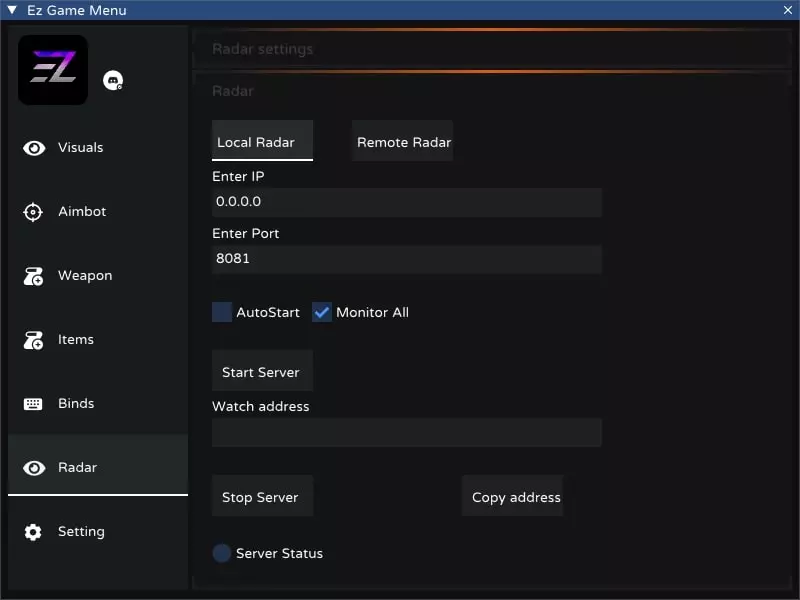Click the Start Server button
Image resolution: width=800 pixels, height=600 pixels.
(262, 371)
